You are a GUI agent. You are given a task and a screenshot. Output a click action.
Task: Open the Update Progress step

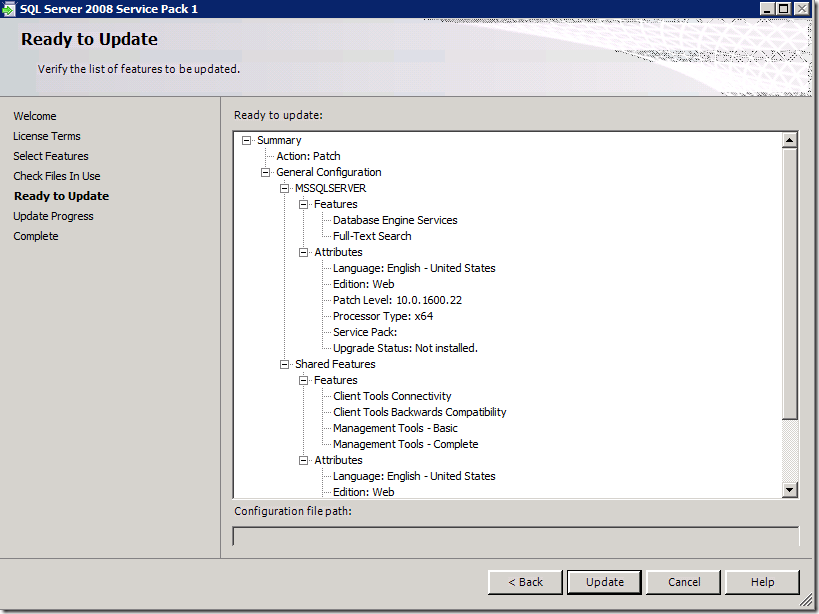pyautogui.click(x=53, y=216)
